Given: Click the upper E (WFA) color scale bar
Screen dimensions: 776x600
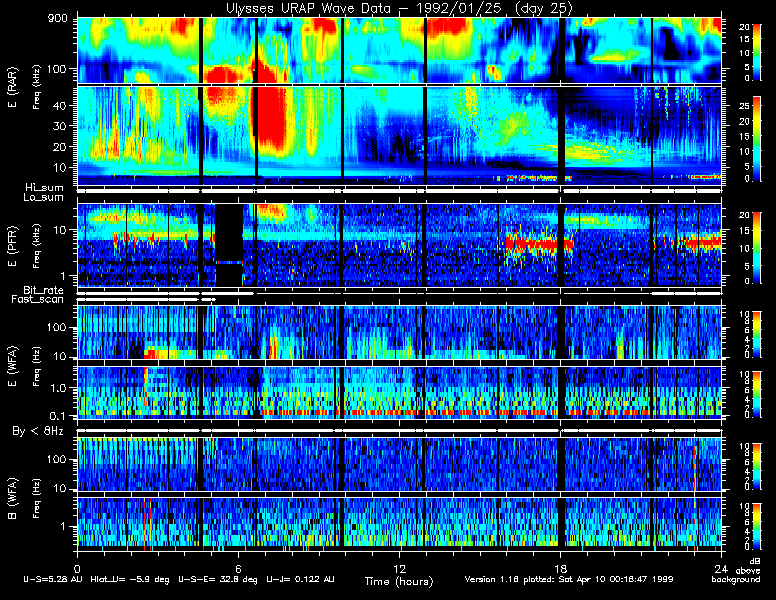Looking at the screenshot, I should coord(757,335).
